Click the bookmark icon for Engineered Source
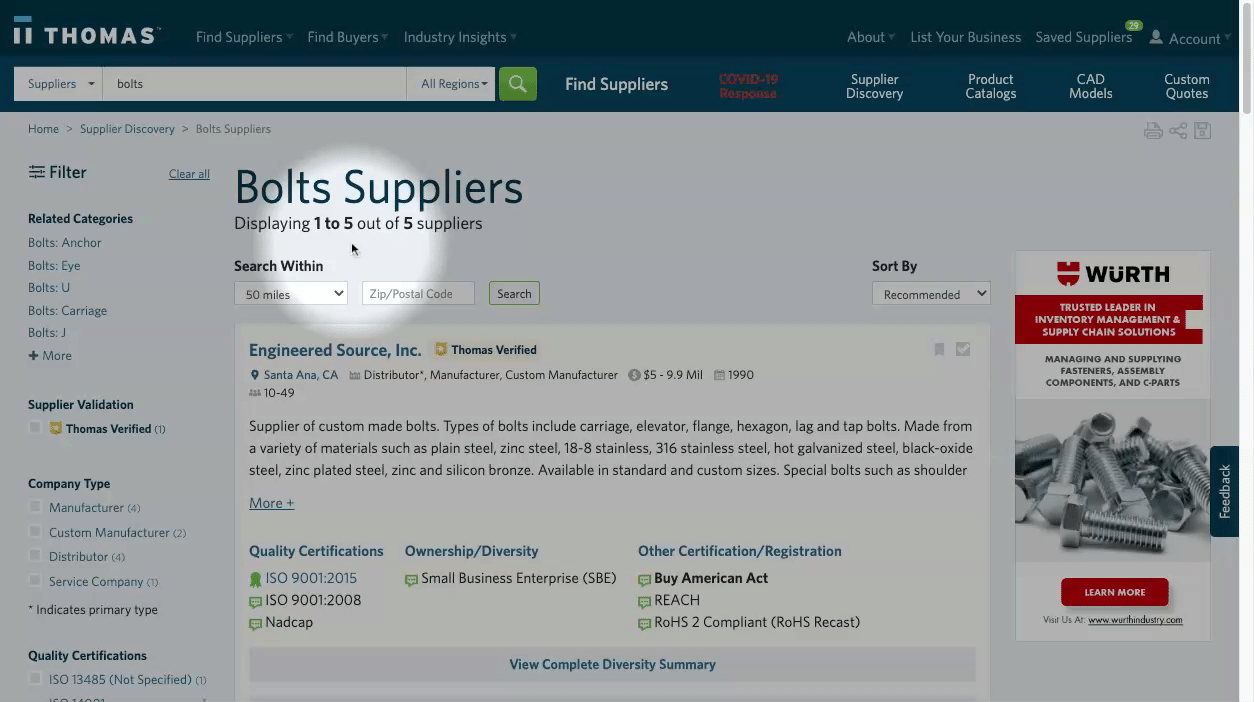Viewport: 1254px width, 702px height. point(939,350)
